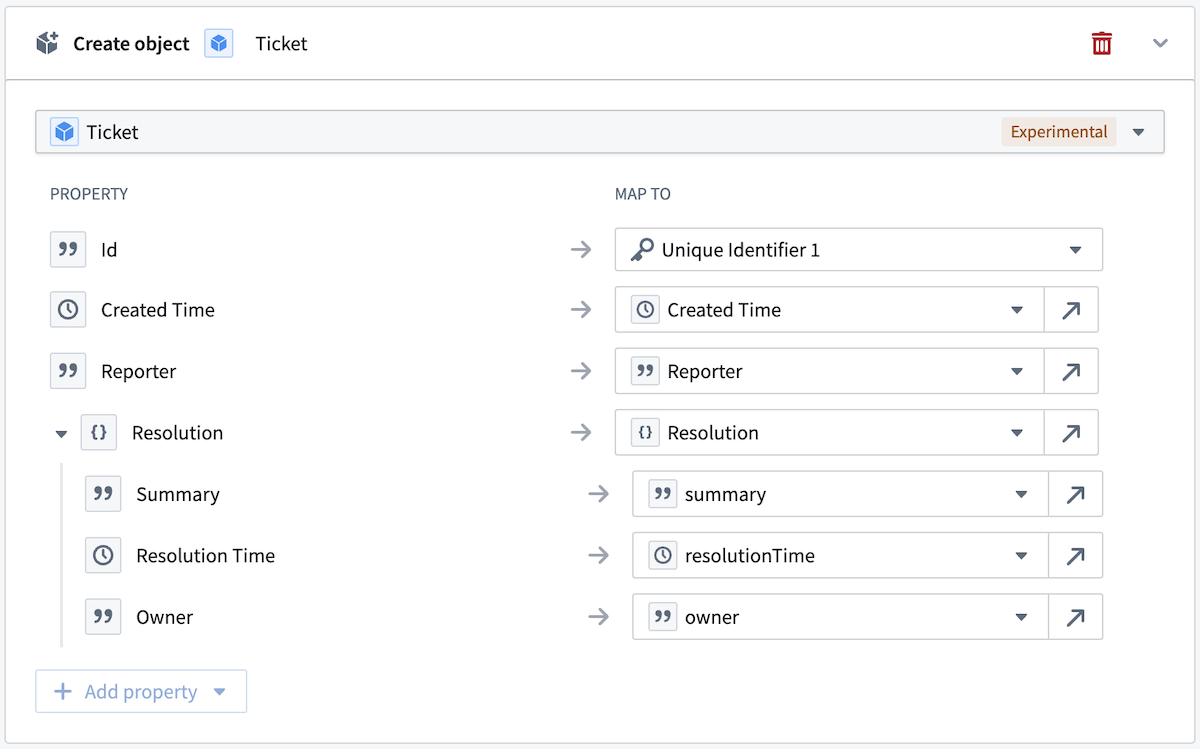Click the Ticket cube icon next to Create object
This screenshot has height=749, width=1200.
(x=219, y=43)
